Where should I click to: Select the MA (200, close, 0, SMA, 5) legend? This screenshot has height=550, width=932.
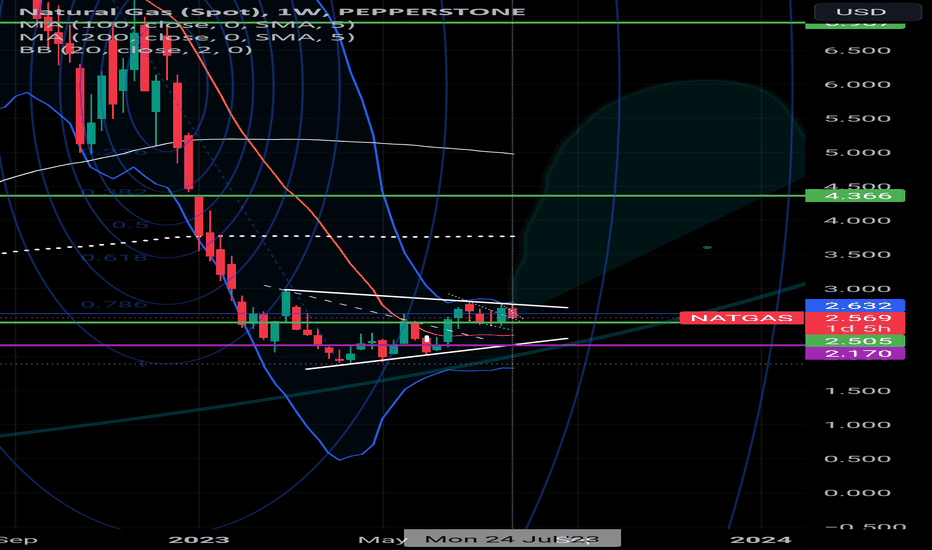[x=187, y=37]
